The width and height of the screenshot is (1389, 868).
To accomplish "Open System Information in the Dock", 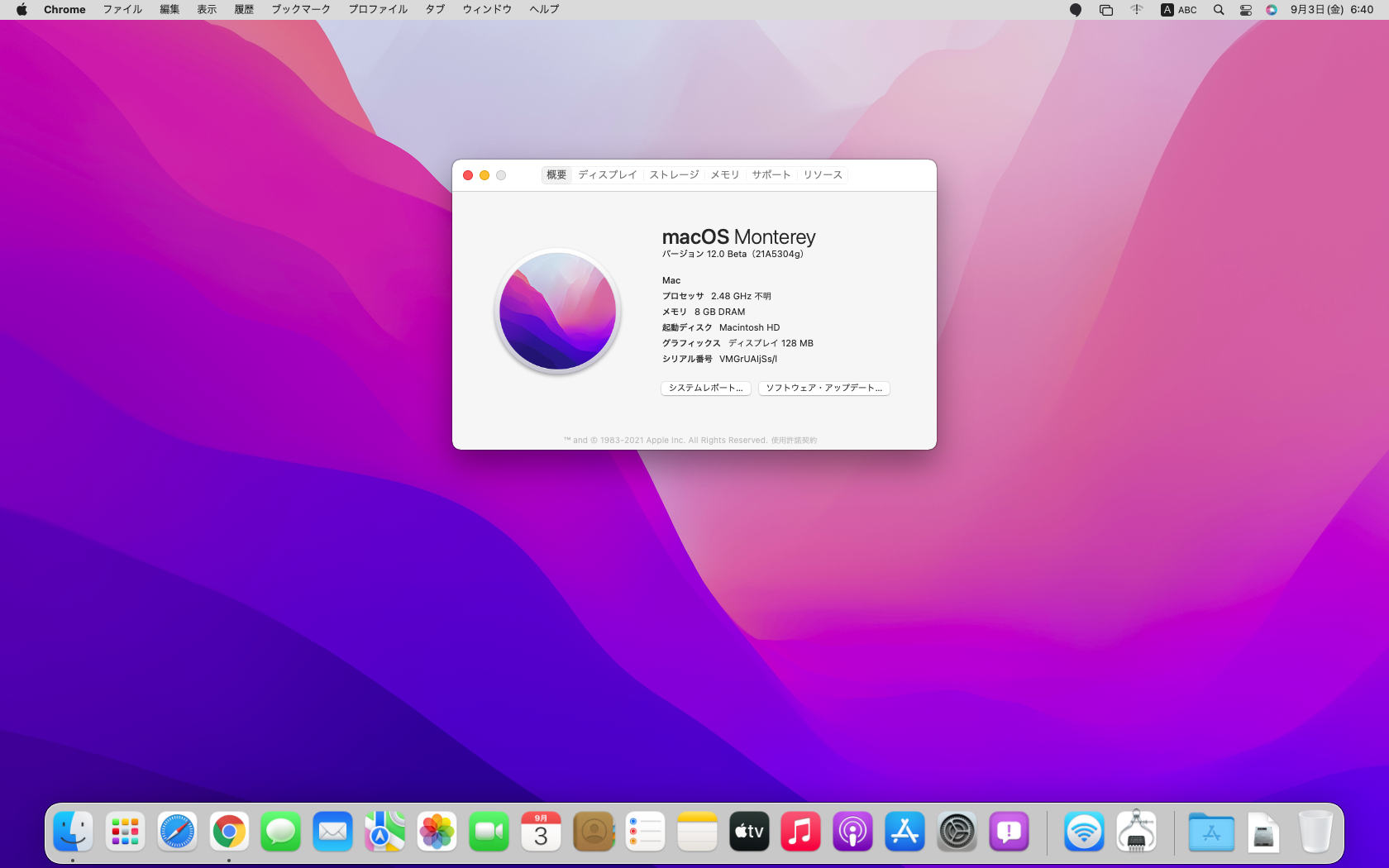I will pyautogui.click(x=1136, y=832).
